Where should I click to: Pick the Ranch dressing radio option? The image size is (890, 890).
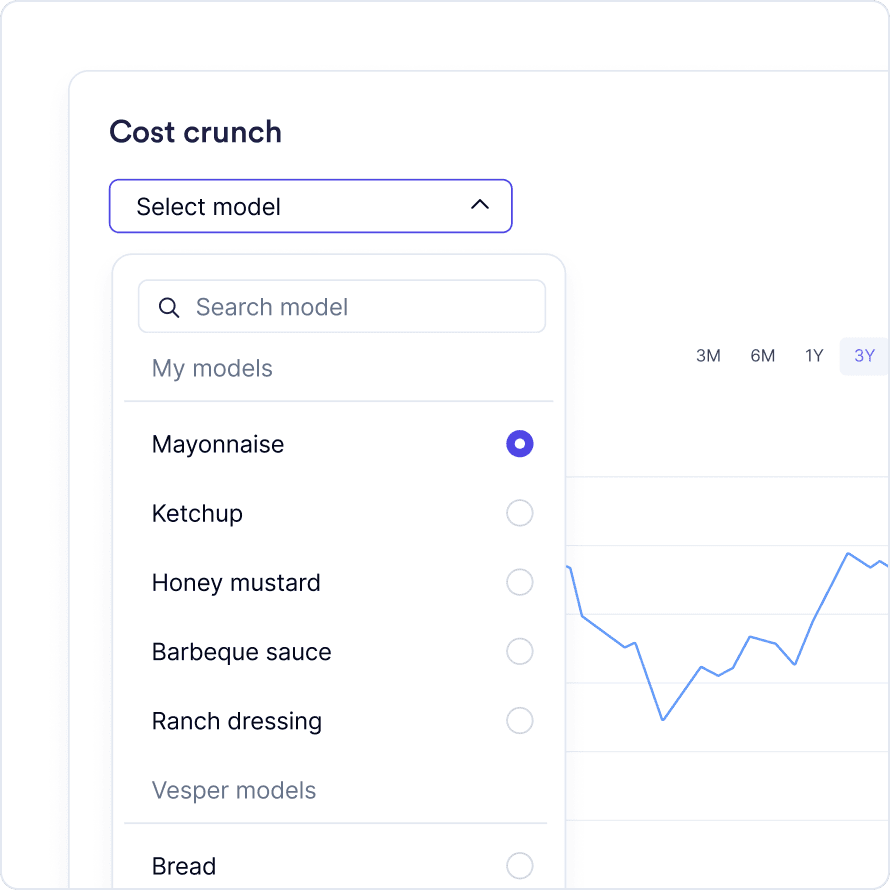pos(519,721)
